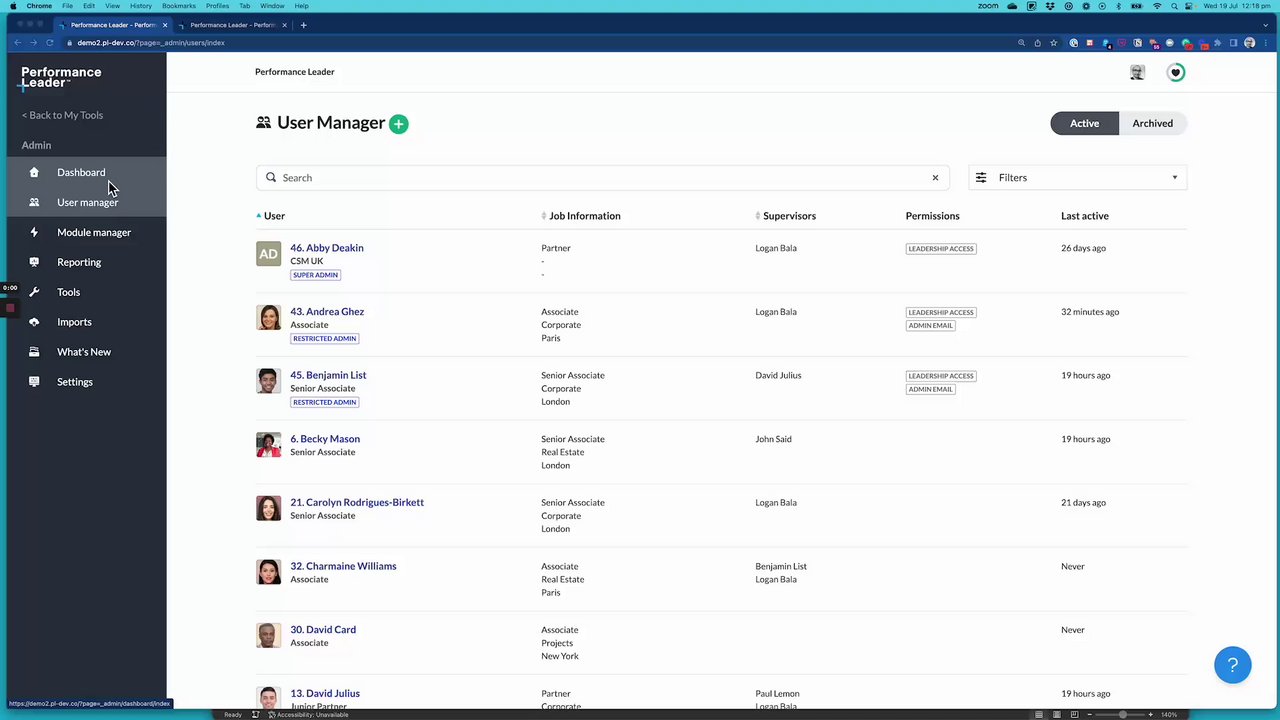Click the SUPER ADMIN badge on Abby Deakin
The image size is (1280, 720).
(x=315, y=275)
